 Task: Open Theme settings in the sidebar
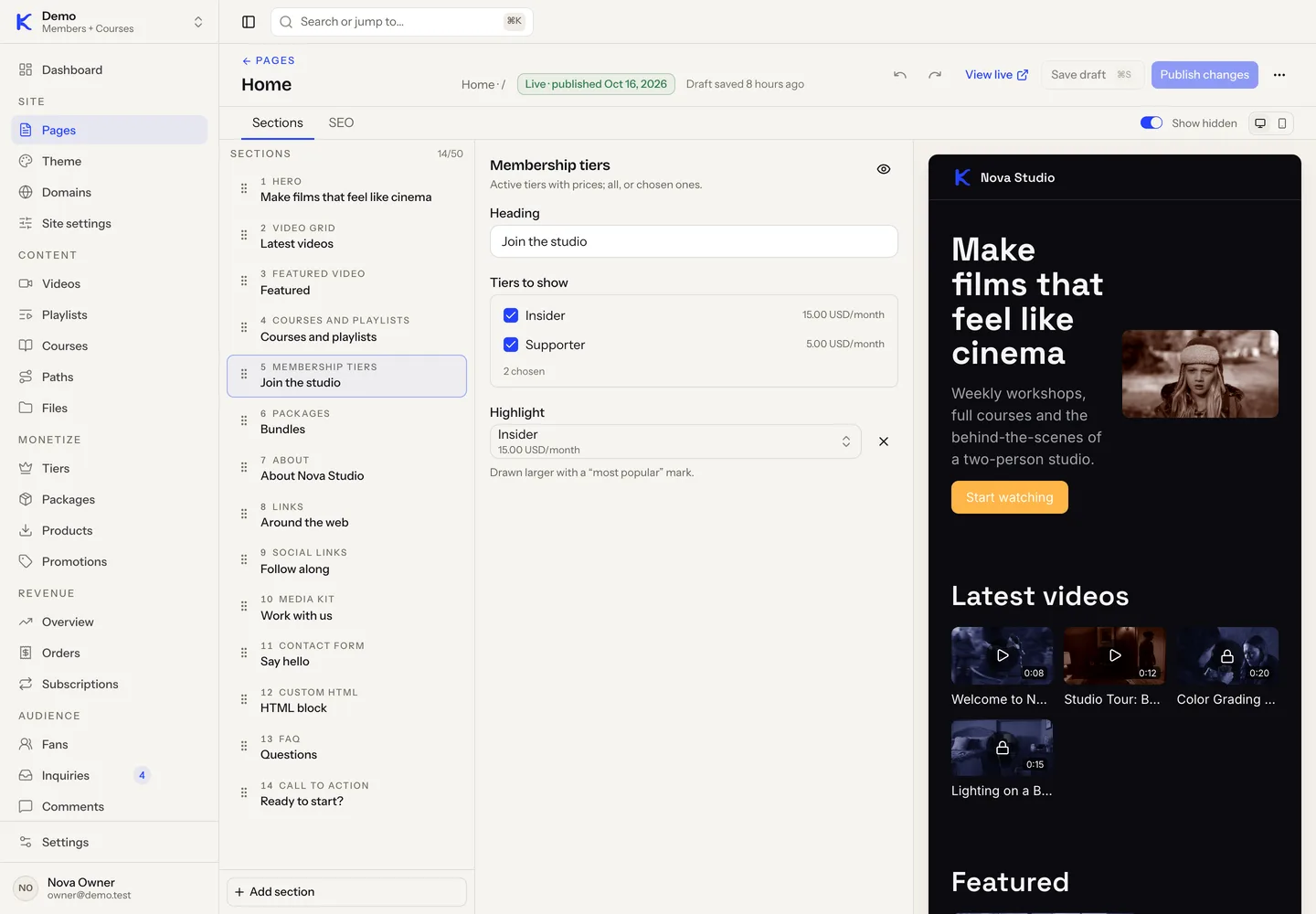(110, 161)
